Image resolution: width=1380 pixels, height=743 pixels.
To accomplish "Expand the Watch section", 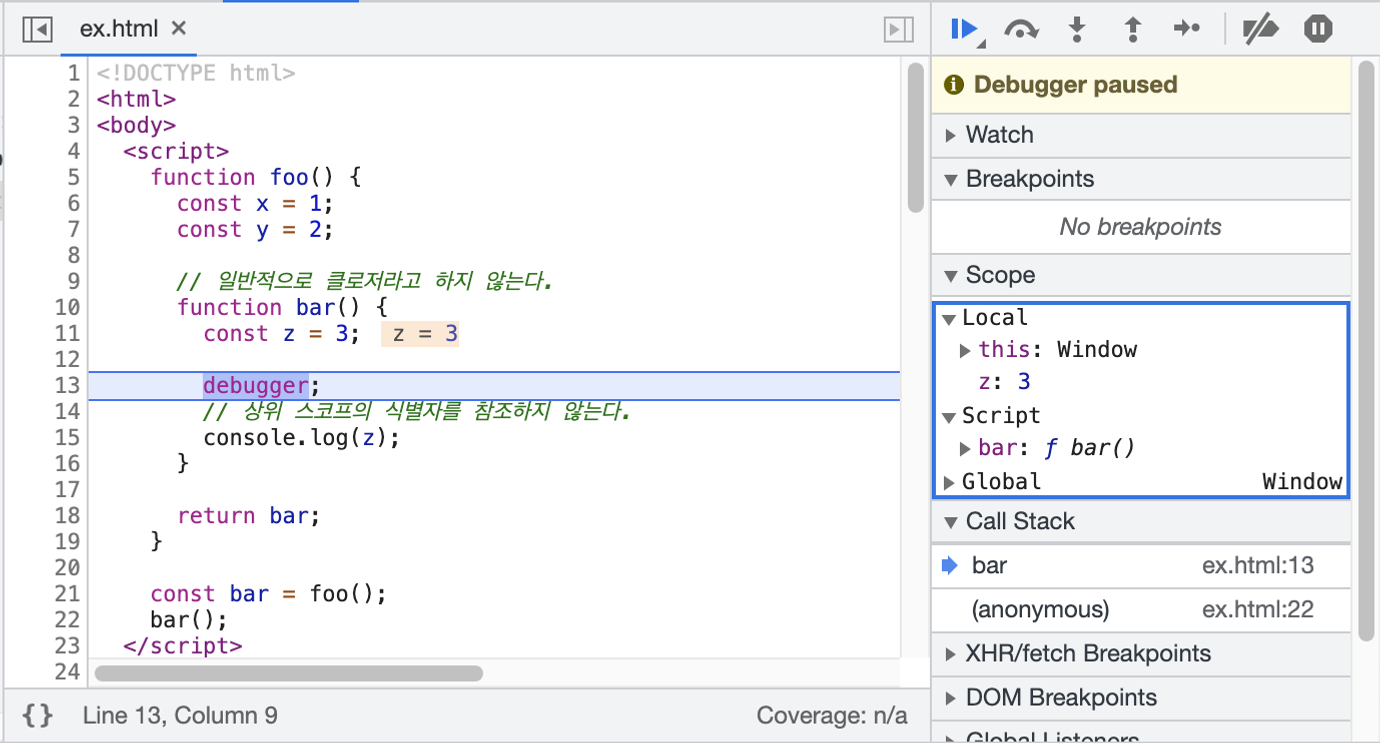I will click(x=1141, y=135).
